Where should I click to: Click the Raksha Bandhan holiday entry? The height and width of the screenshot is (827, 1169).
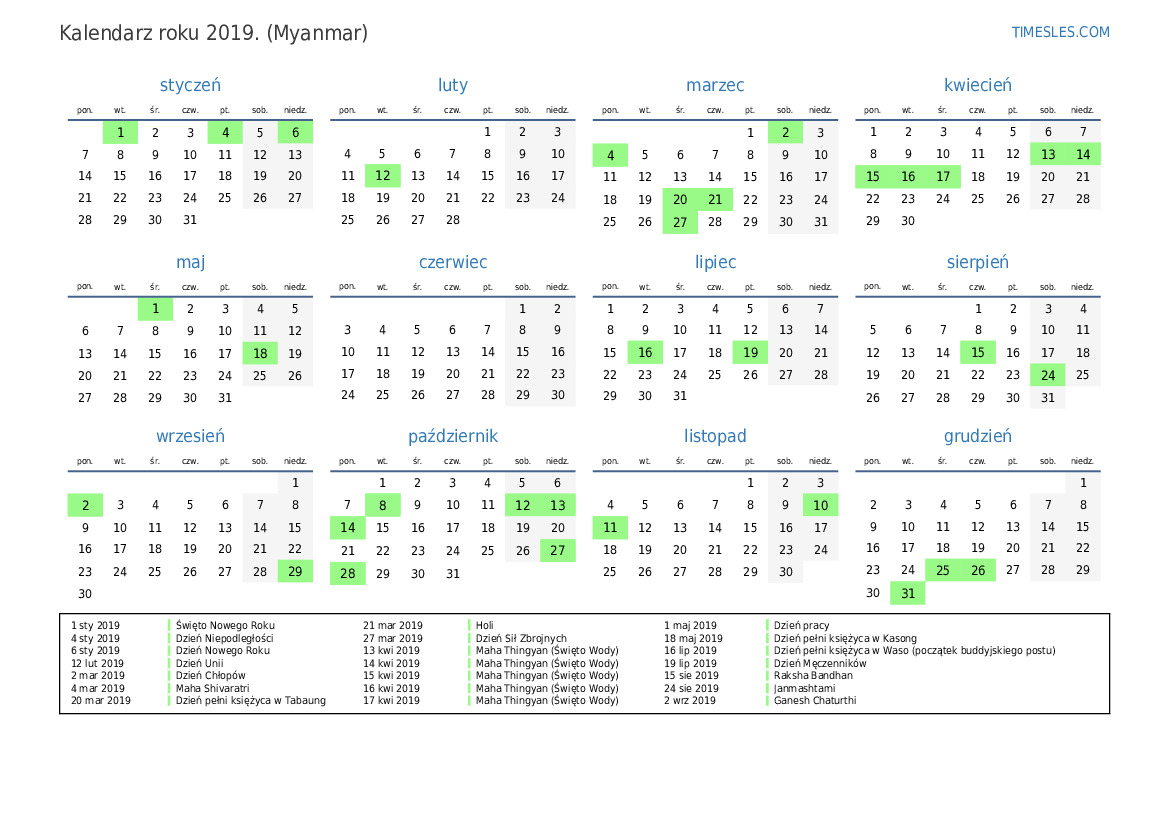813,675
